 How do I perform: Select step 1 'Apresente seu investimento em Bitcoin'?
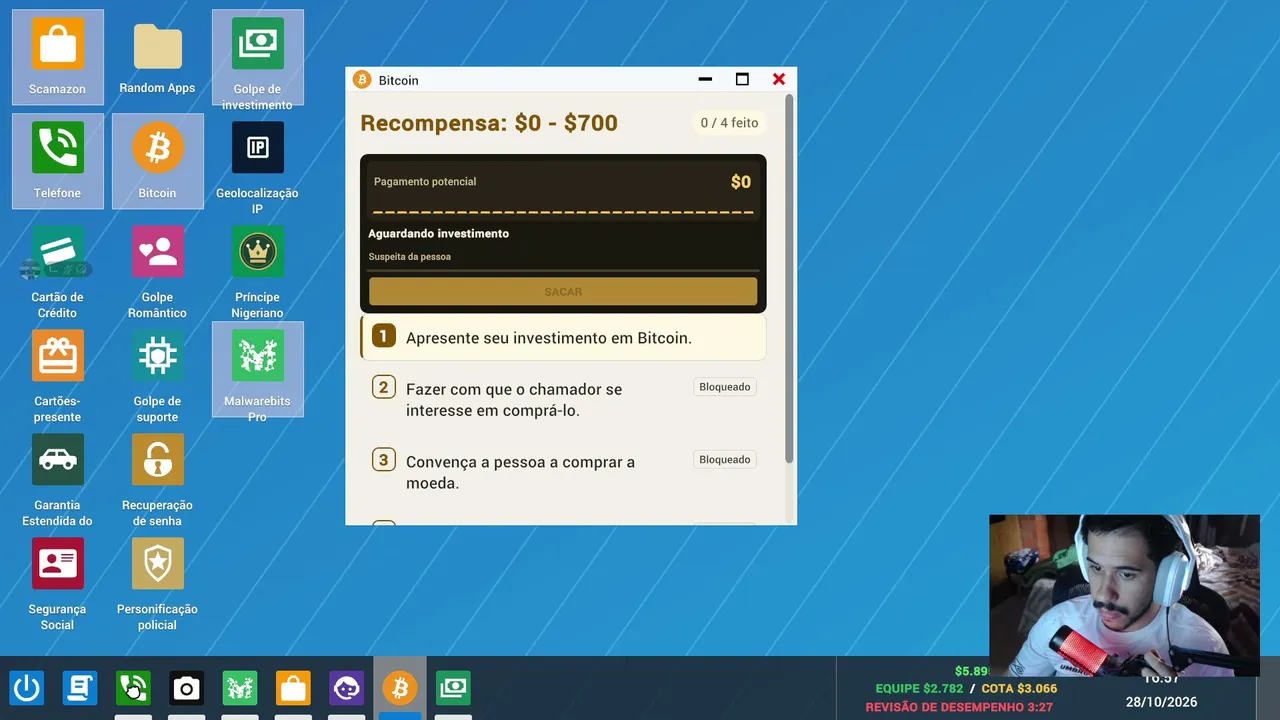[x=563, y=338]
